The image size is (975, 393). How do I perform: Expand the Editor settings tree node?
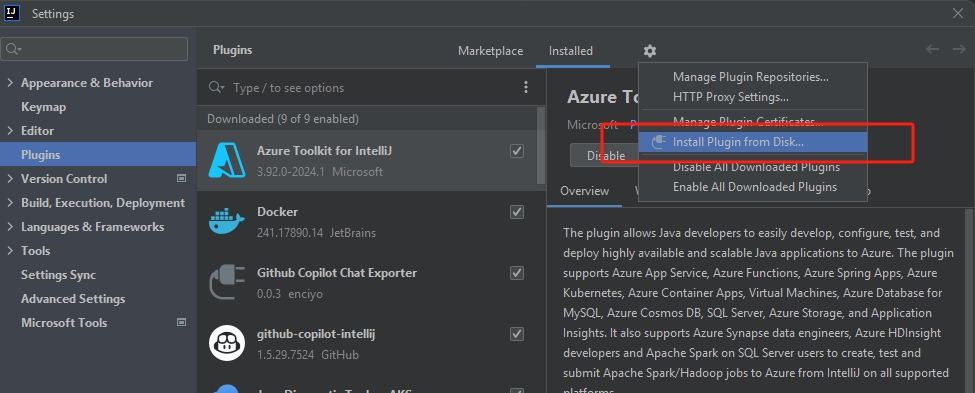[x=9, y=131]
